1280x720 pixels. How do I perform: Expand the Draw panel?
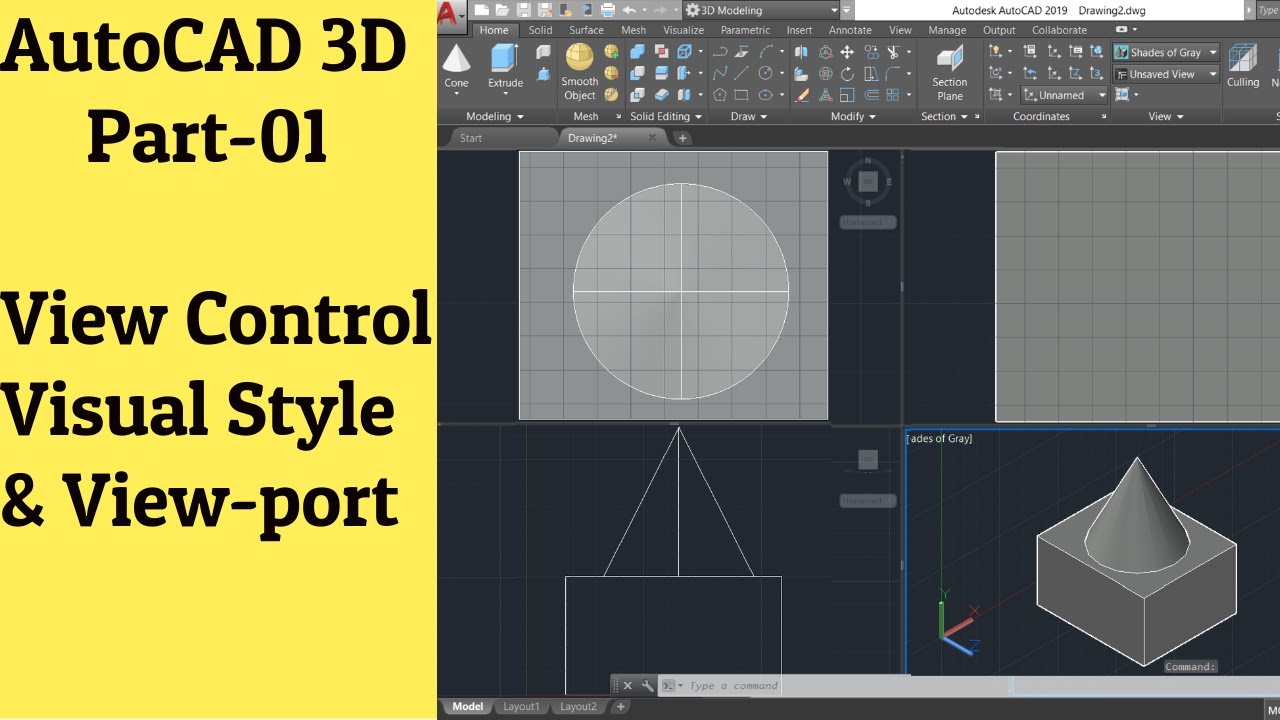click(749, 116)
